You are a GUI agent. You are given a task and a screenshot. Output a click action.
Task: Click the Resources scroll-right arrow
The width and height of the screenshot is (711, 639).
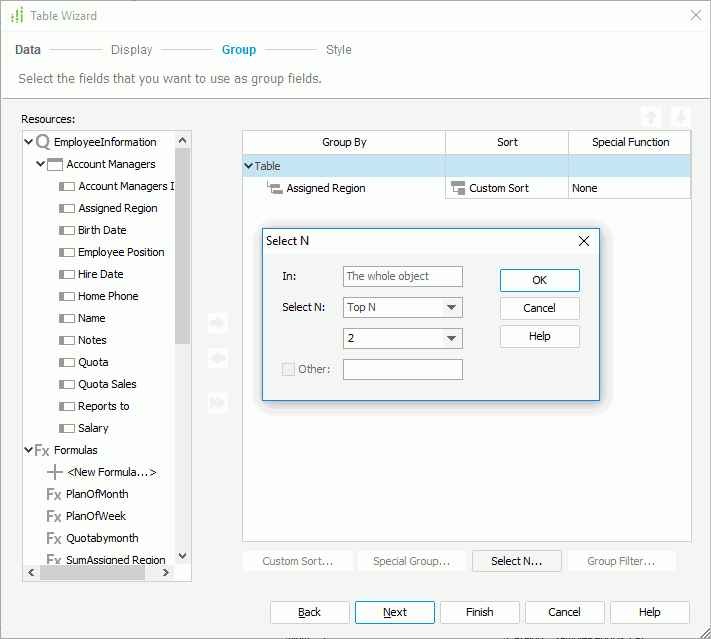point(166,573)
